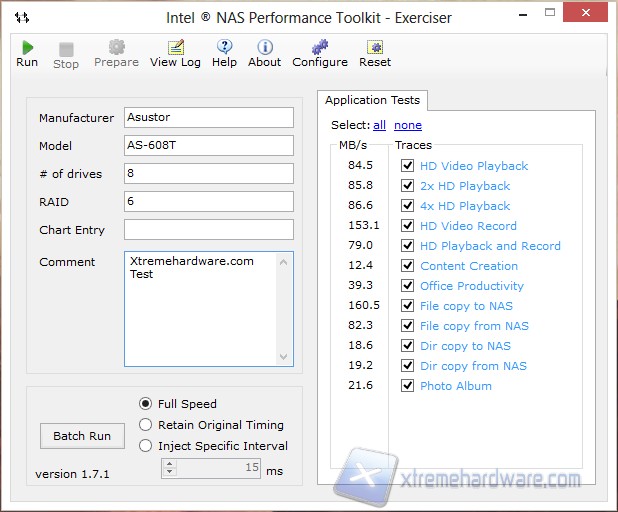Open Configure settings in toolbar
Viewport: 618px width, 512px height.
coord(319,48)
